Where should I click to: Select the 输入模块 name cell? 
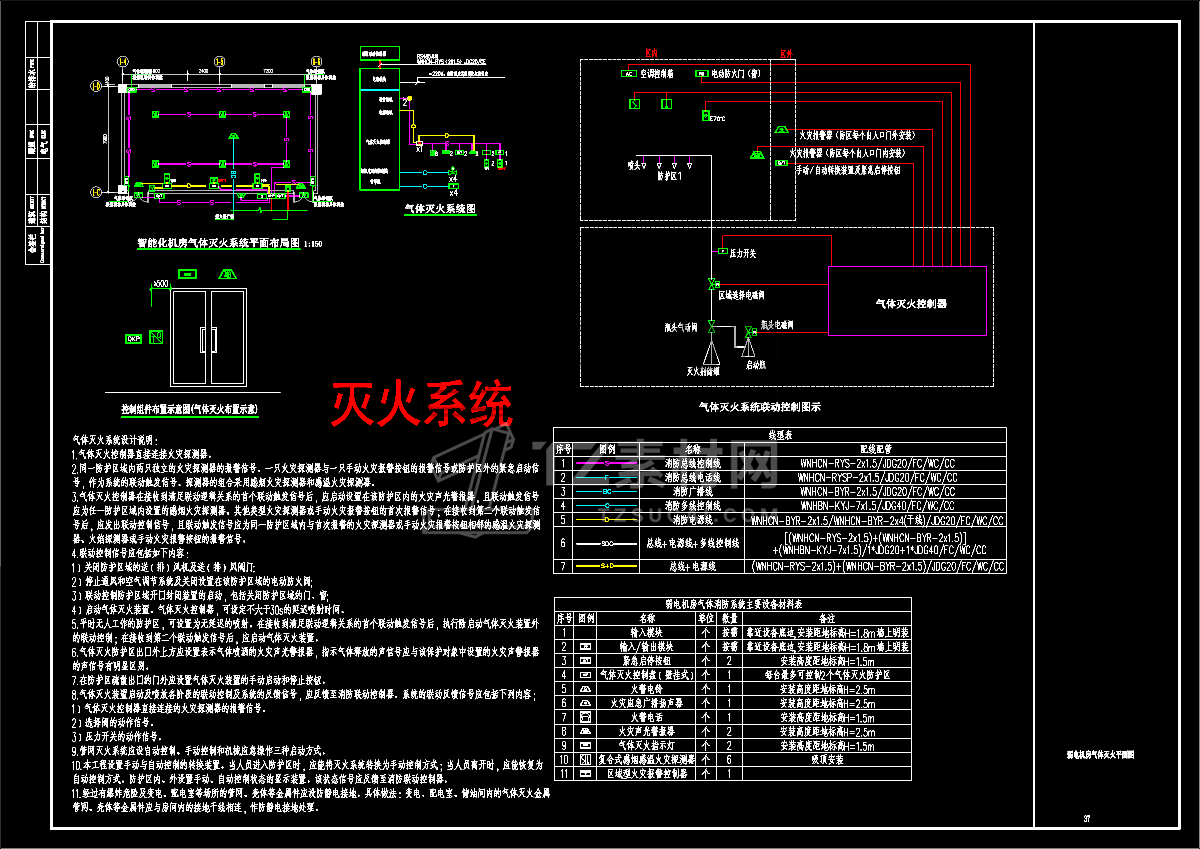[x=644, y=633]
